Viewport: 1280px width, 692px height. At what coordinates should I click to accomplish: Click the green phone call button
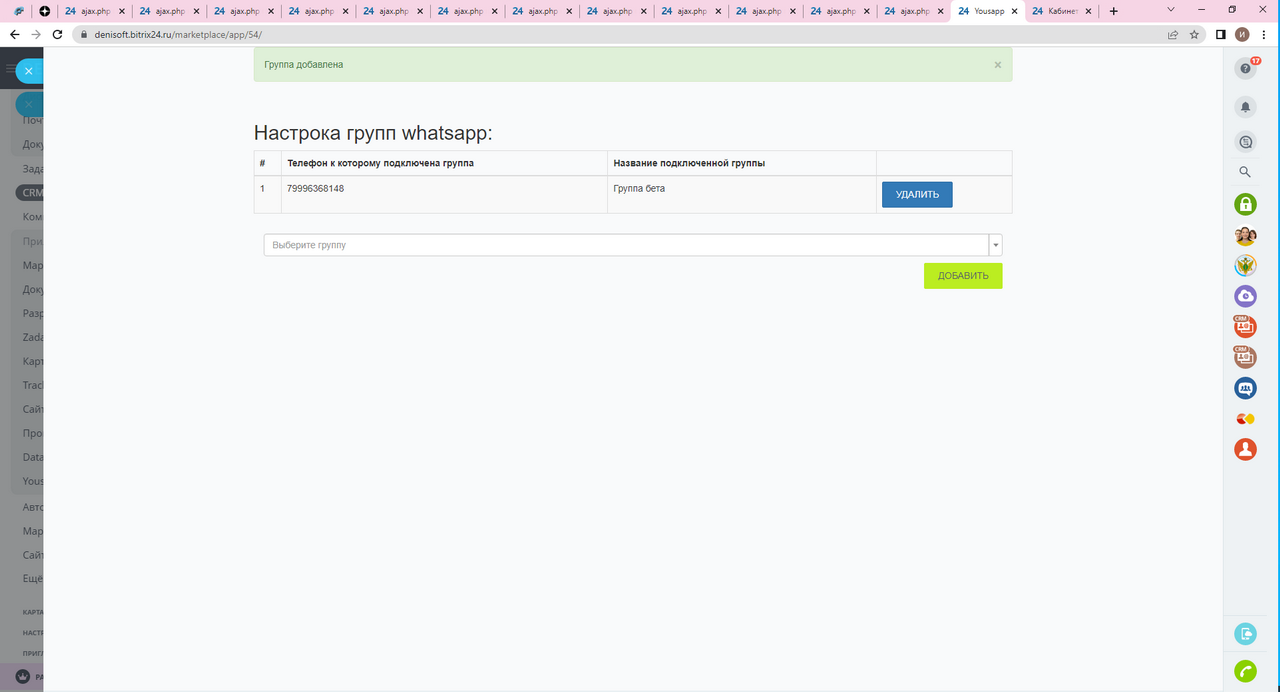coord(1245,671)
